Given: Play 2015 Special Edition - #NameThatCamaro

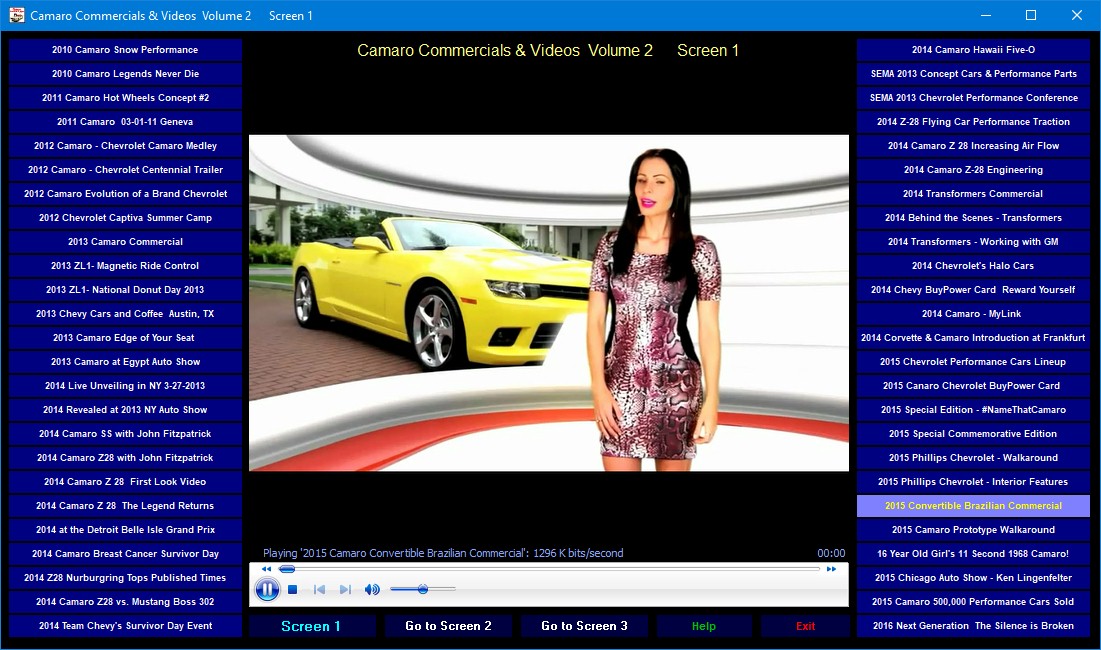Looking at the screenshot, I should point(973,410).
